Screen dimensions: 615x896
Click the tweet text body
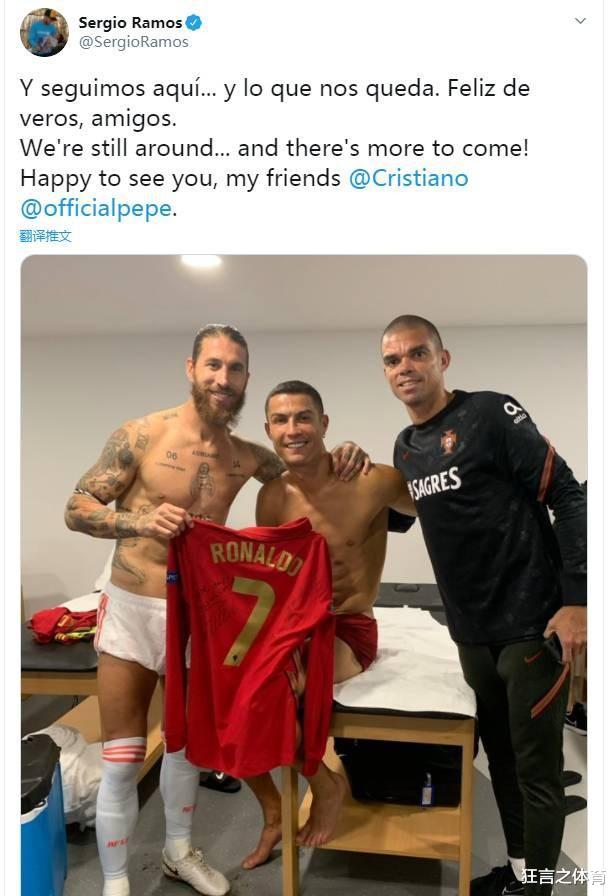pos(275,148)
